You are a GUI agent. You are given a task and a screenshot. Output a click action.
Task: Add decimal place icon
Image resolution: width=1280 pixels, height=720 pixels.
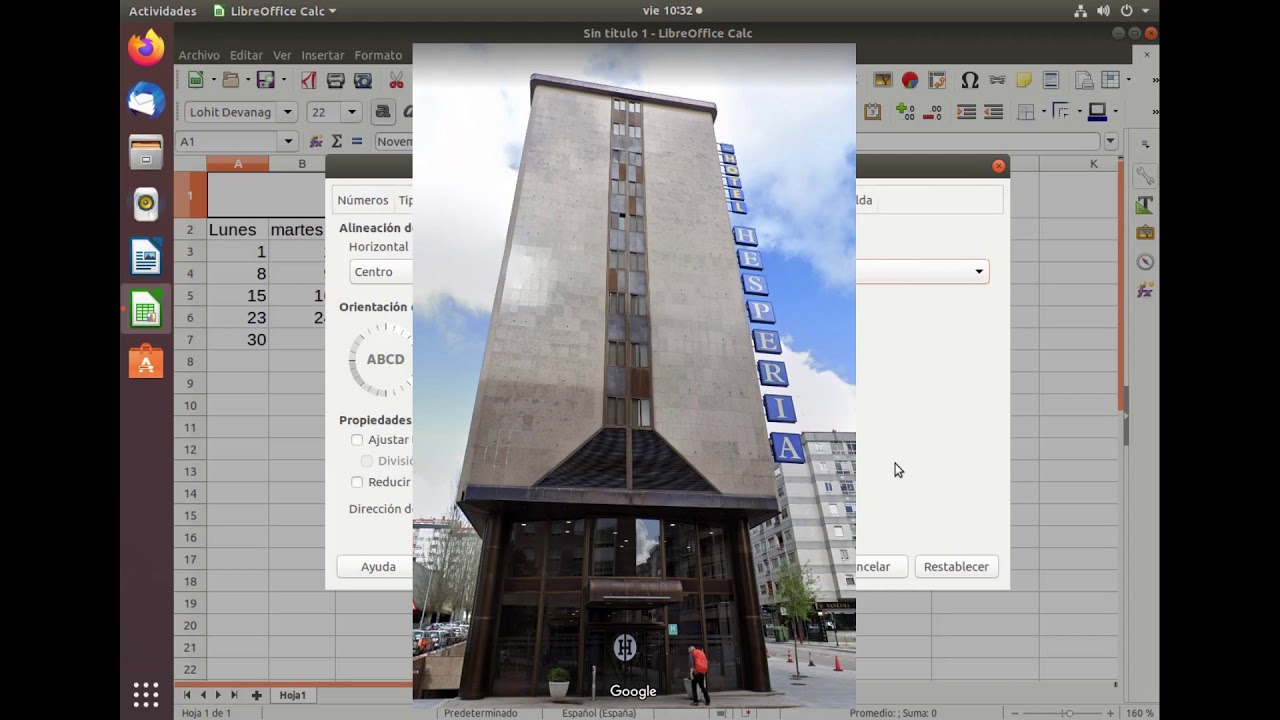click(905, 112)
